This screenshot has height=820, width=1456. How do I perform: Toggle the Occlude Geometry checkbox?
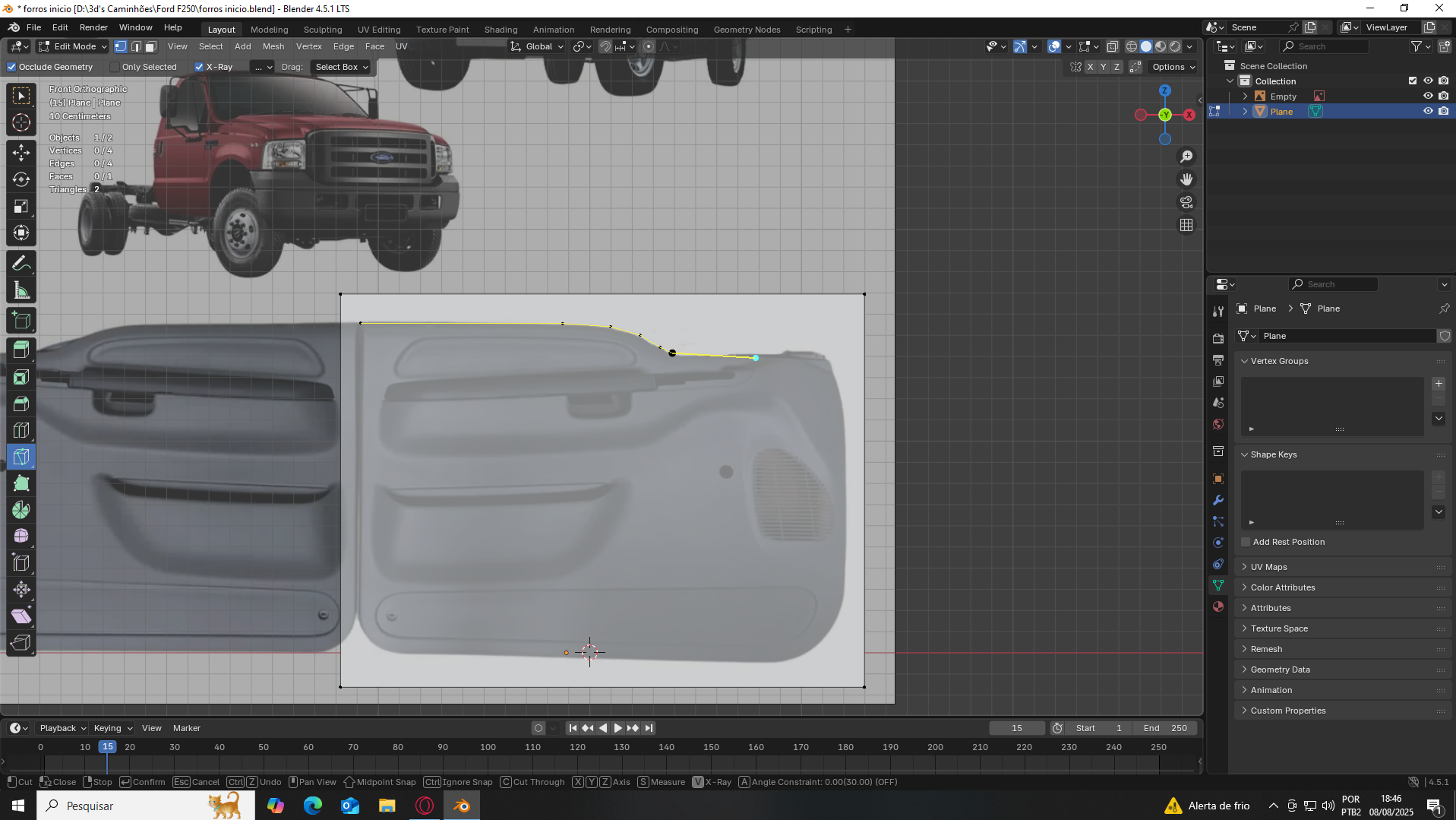point(11,67)
